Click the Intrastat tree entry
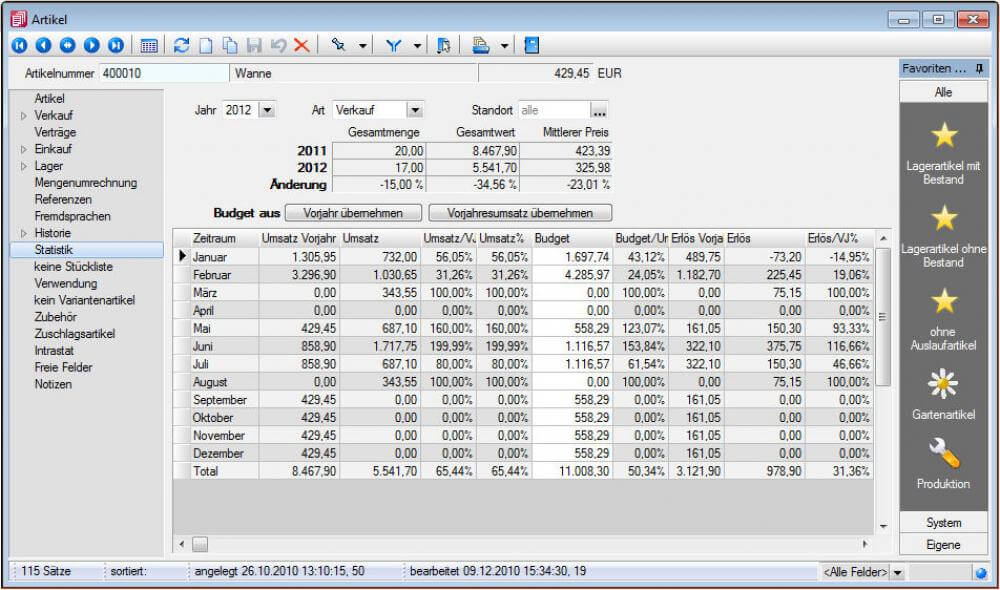Image resolution: width=1000 pixels, height=590 pixels. (54, 351)
